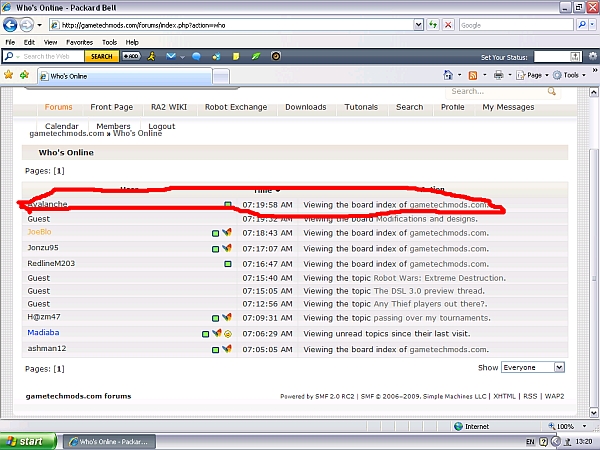Open the Help menu

(132, 42)
